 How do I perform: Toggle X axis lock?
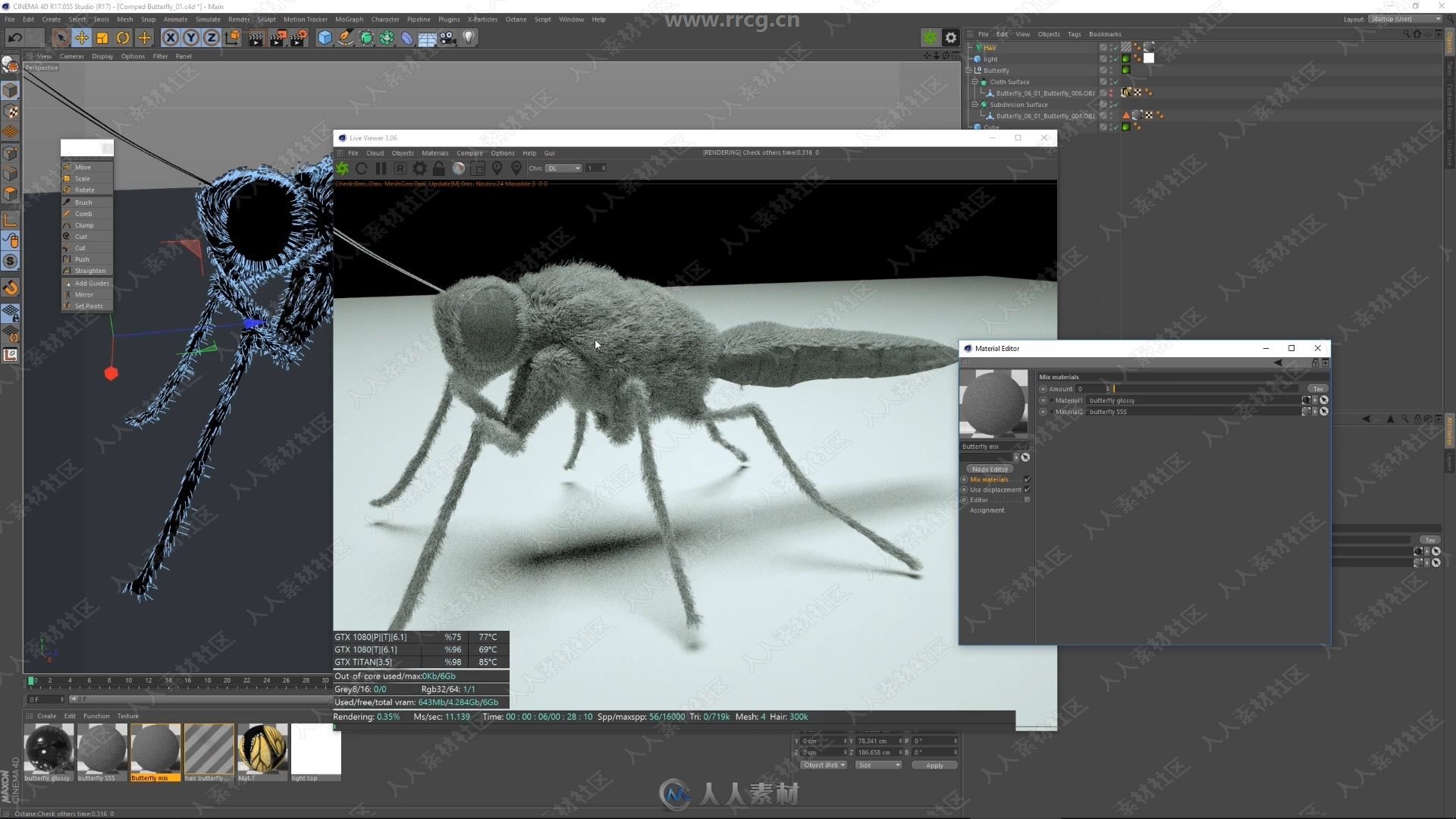coord(171,37)
